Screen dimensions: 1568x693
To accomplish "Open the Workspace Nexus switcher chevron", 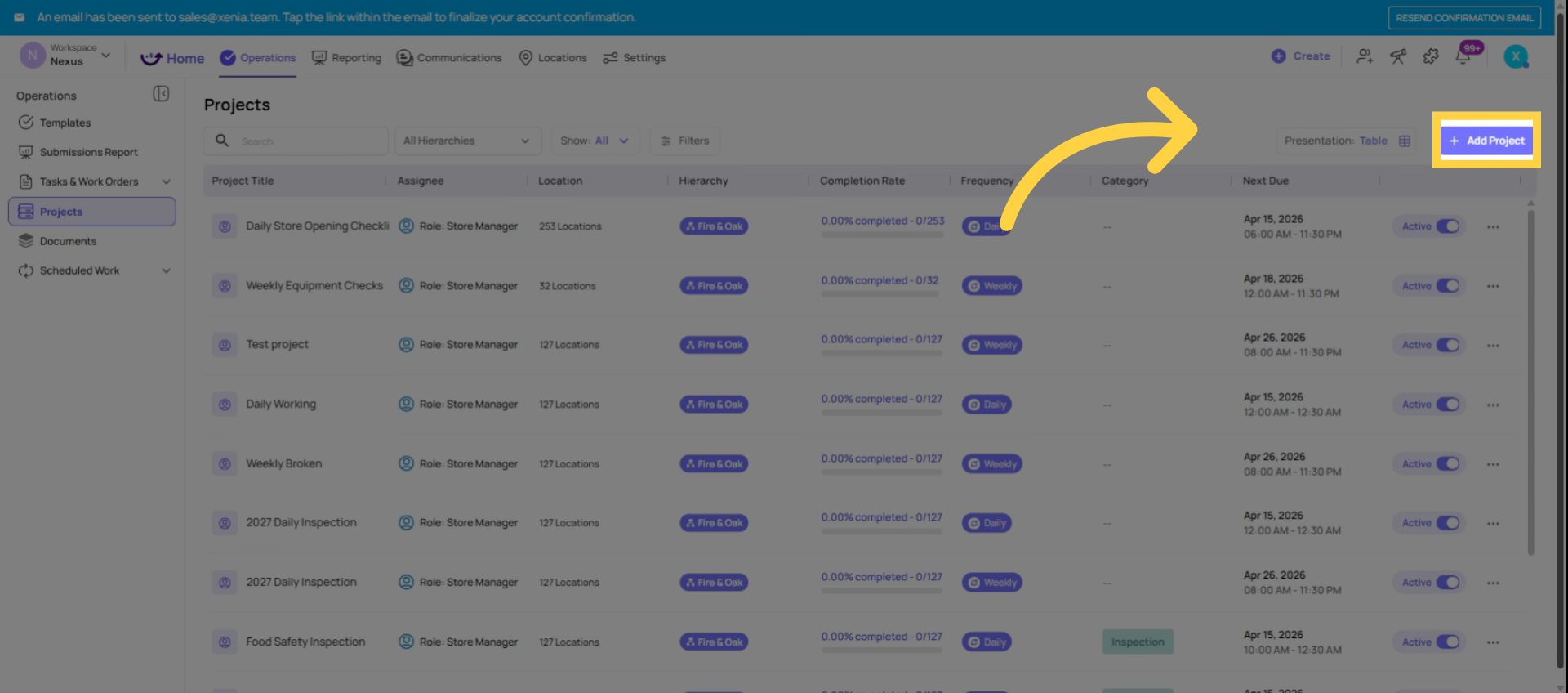I will tap(106, 56).
